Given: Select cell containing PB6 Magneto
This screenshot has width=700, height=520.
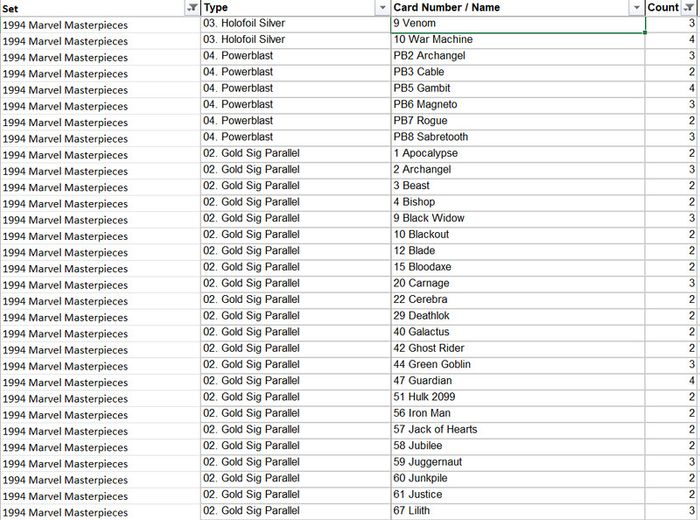Looking at the screenshot, I should pos(518,106).
